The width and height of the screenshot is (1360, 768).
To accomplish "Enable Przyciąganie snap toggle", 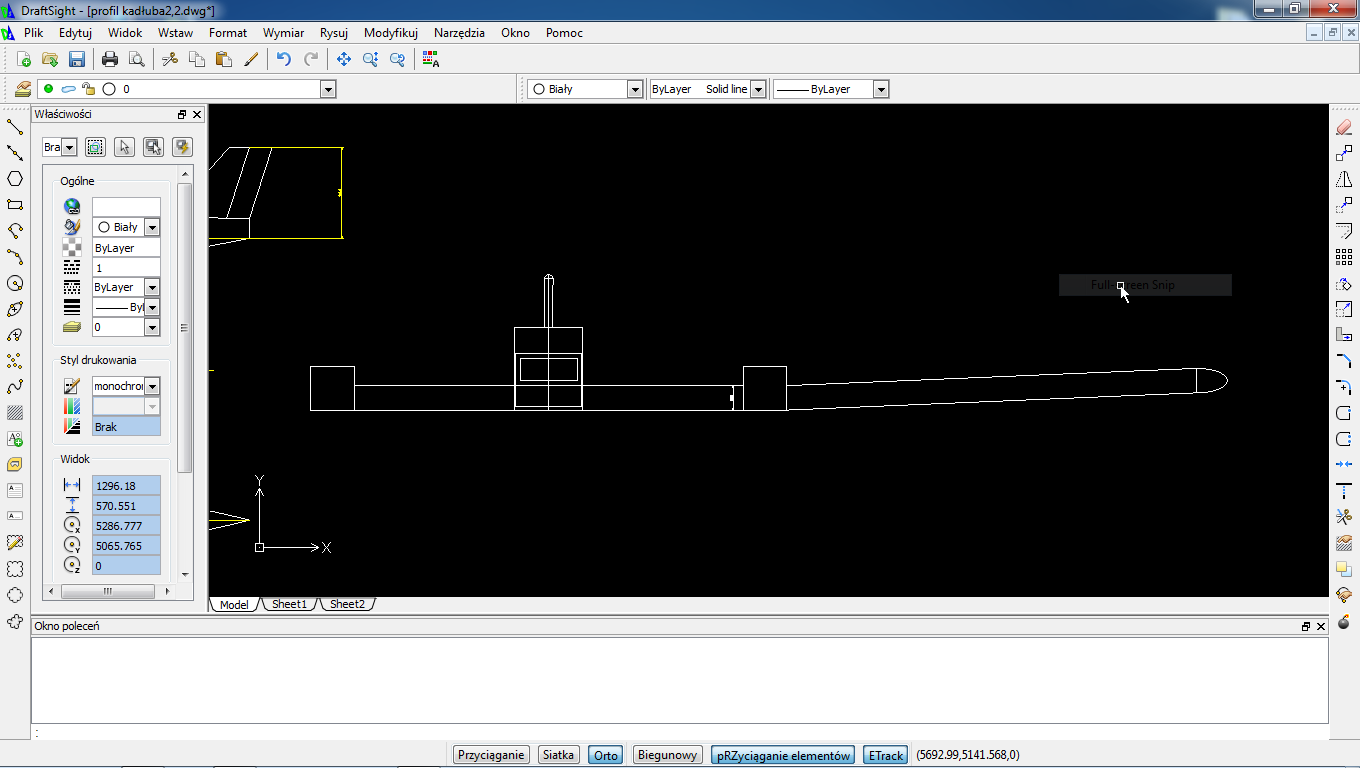I will tap(491, 755).
